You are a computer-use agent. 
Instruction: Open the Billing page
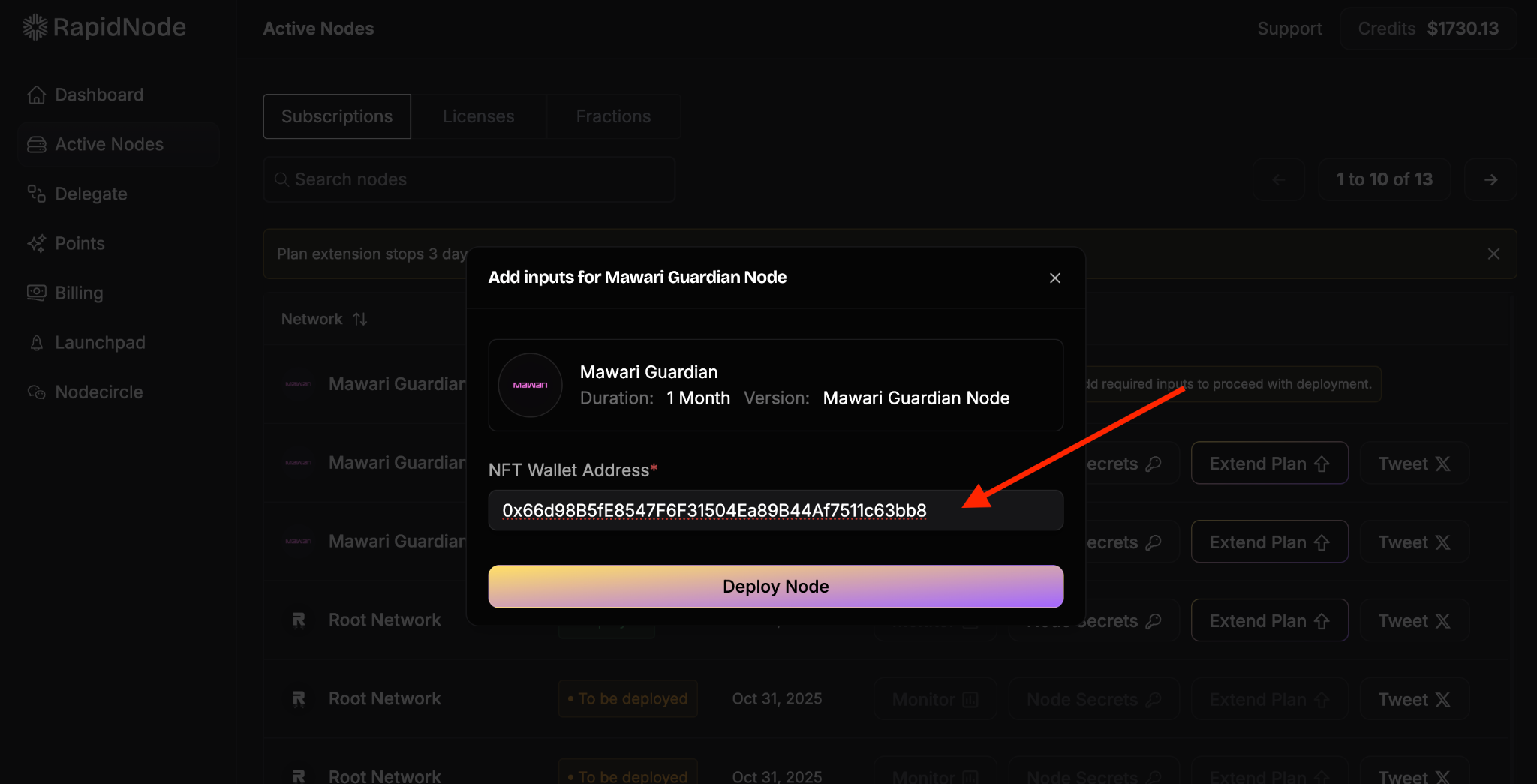click(79, 293)
